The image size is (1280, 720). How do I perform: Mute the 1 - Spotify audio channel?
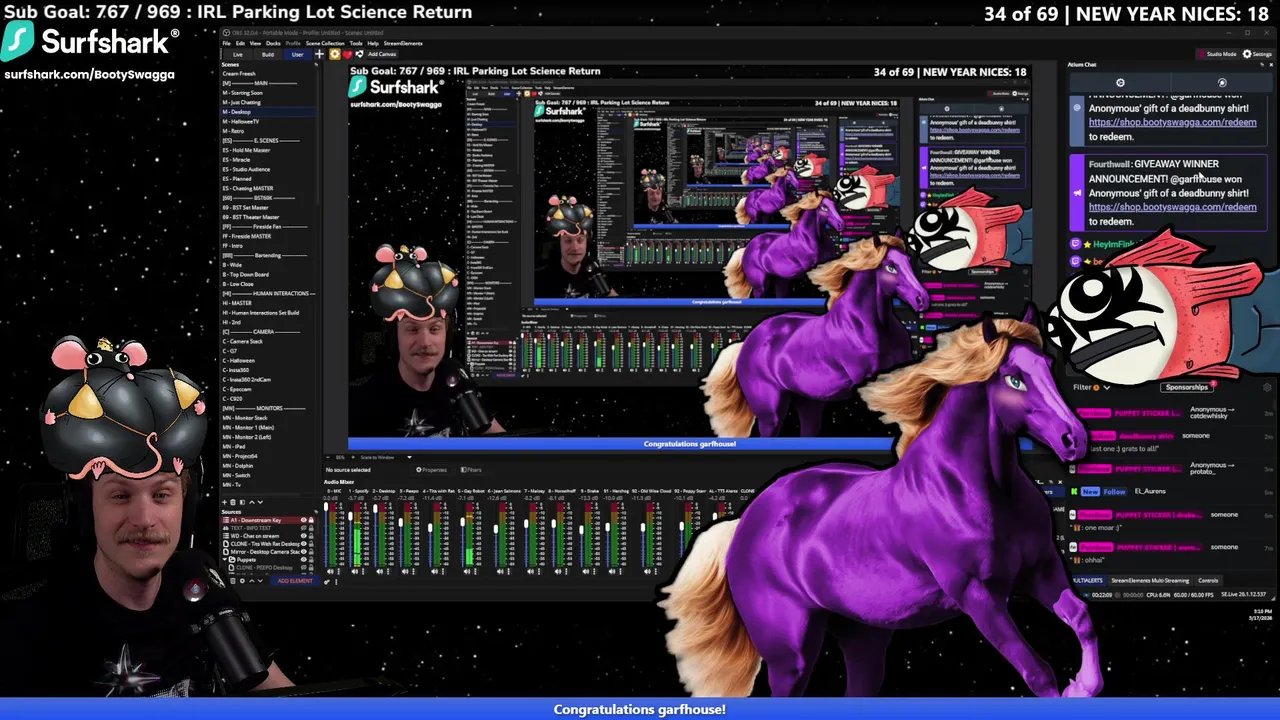coord(354,572)
